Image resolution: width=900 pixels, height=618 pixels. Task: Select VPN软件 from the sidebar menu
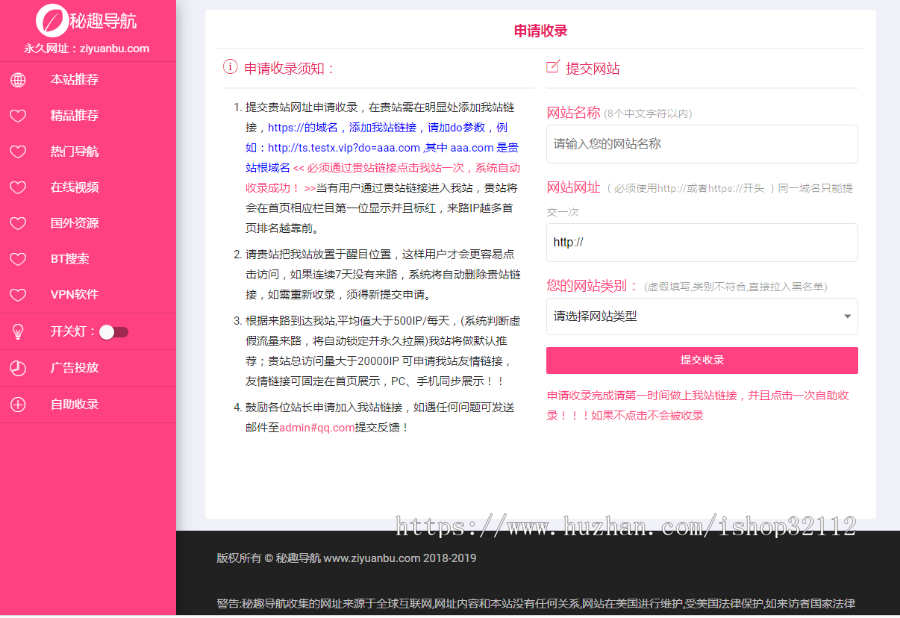click(75, 295)
